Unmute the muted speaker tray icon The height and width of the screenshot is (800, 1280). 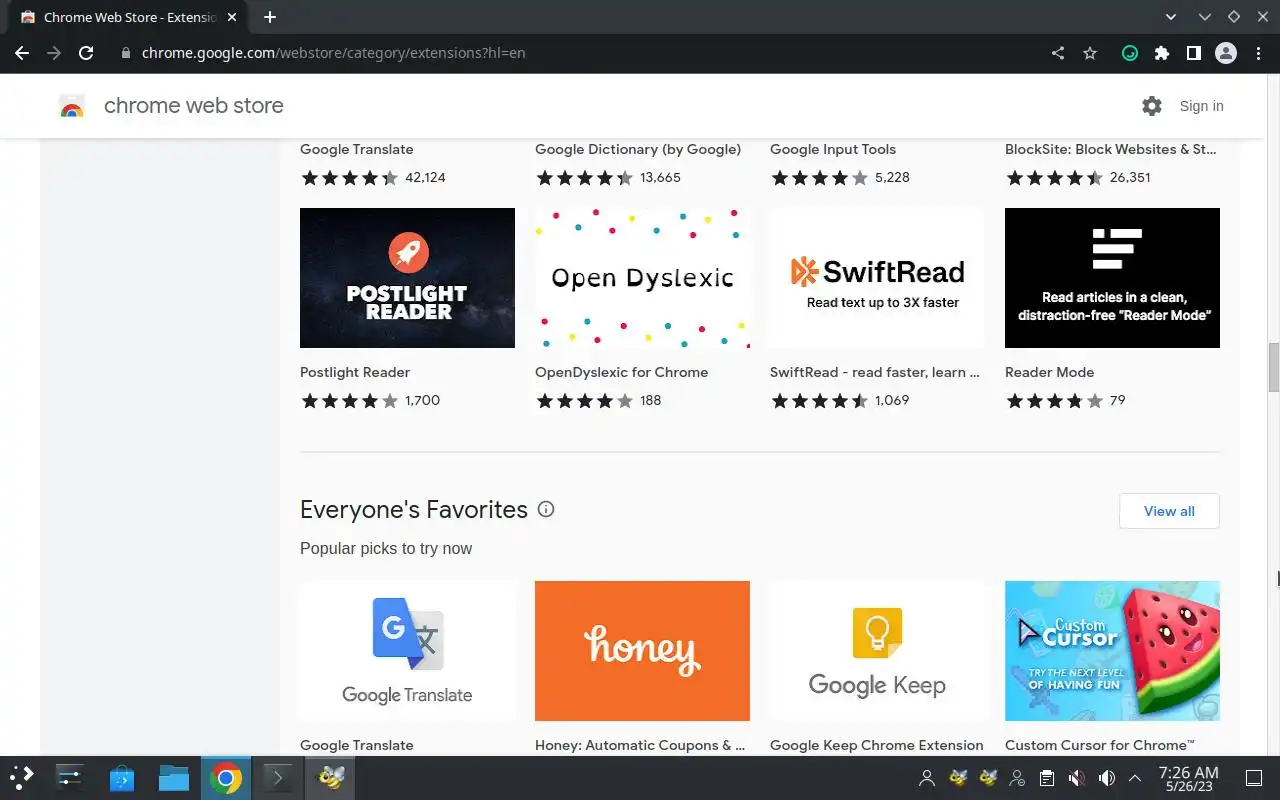[1076, 778]
